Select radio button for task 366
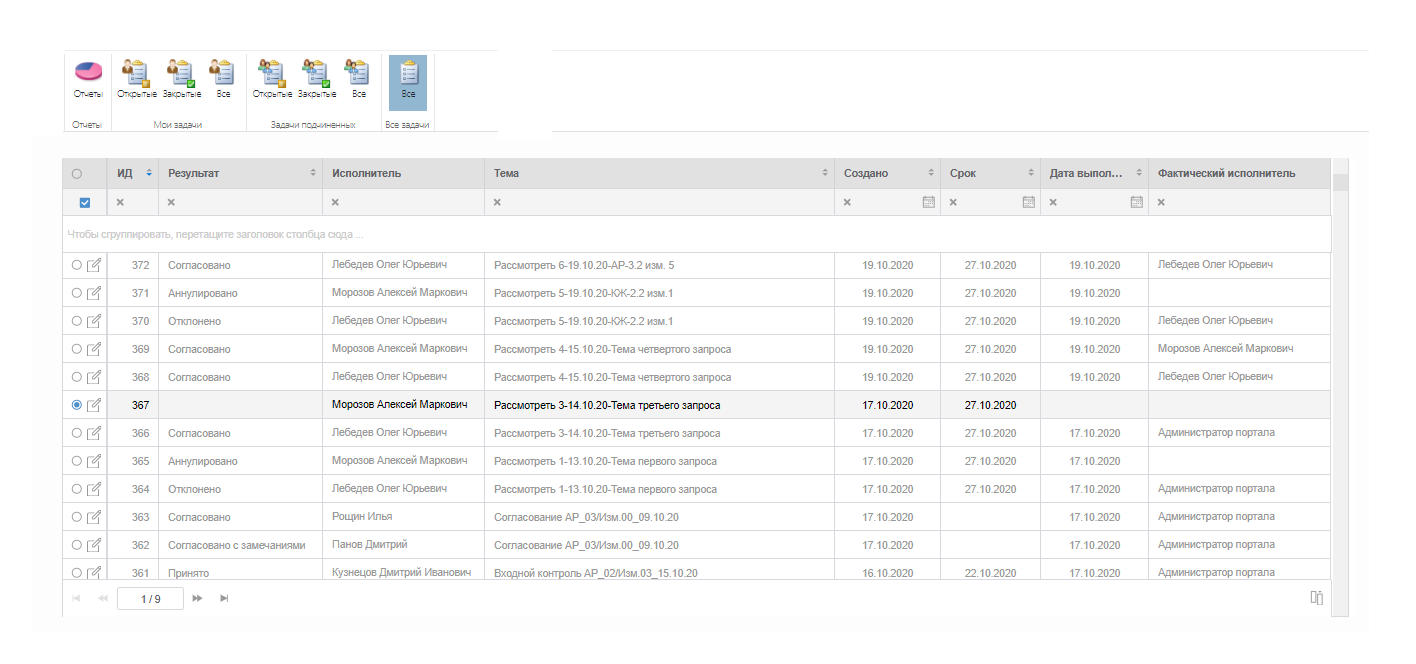 (77, 433)
